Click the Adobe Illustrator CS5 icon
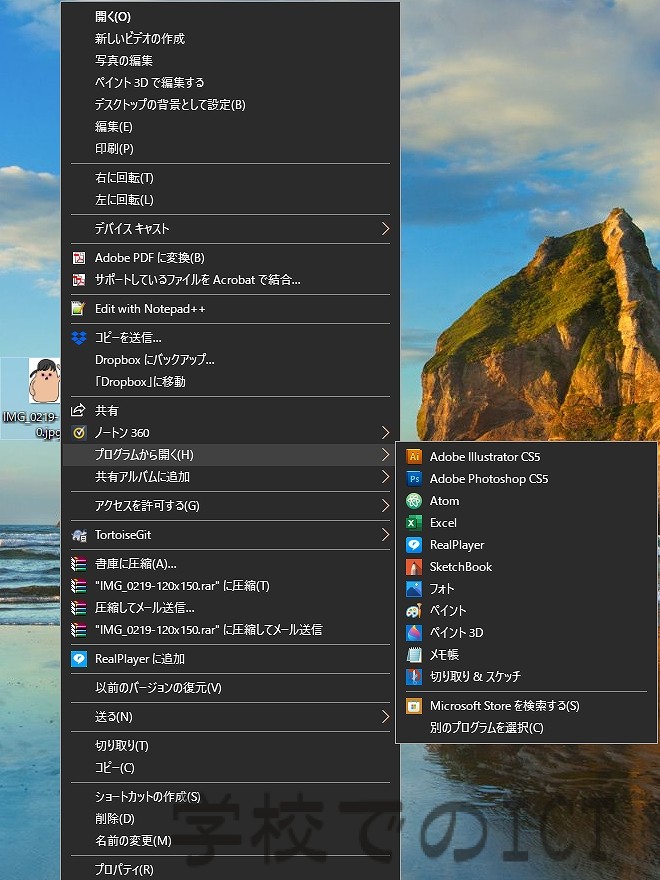660x880 pixels. [414, 457]
